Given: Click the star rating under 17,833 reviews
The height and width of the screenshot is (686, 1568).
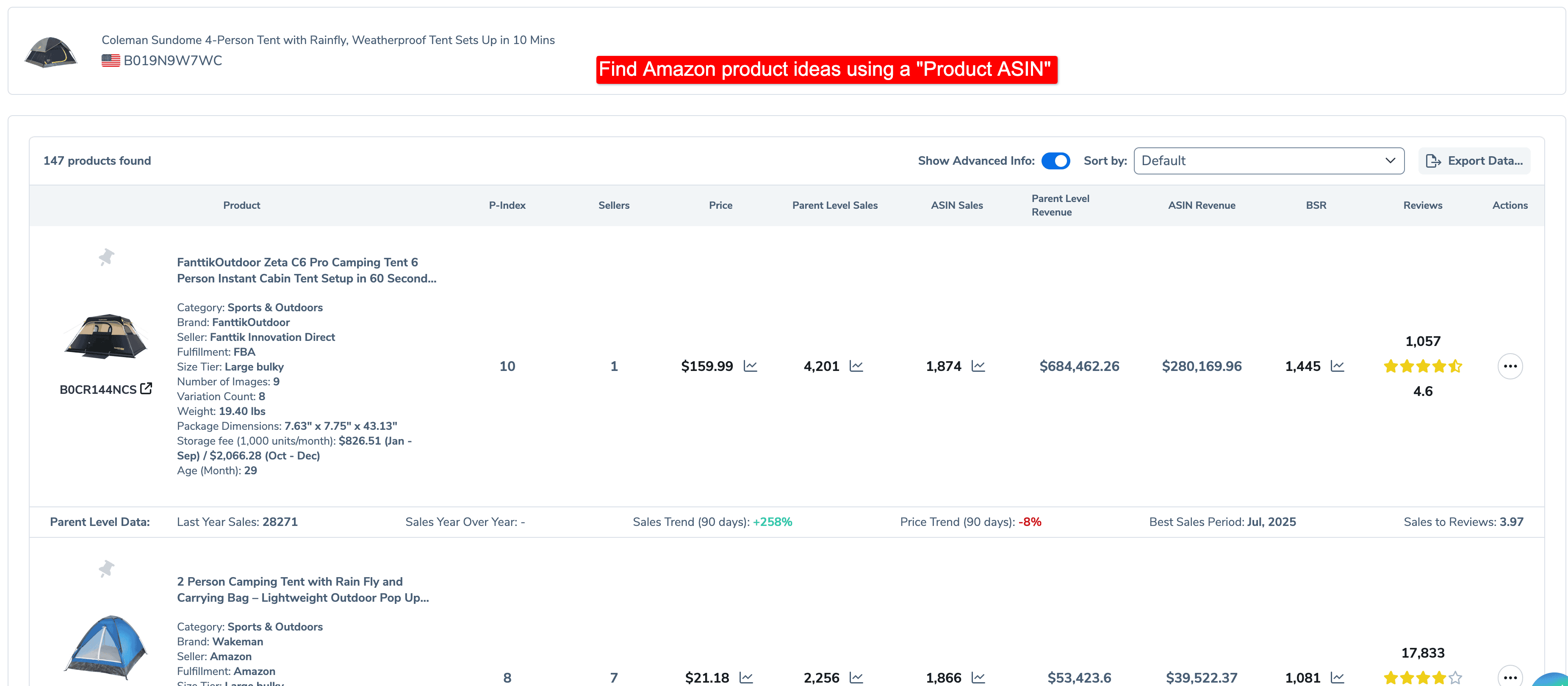Looking at the screenshot, I should tap(1423, 678).
